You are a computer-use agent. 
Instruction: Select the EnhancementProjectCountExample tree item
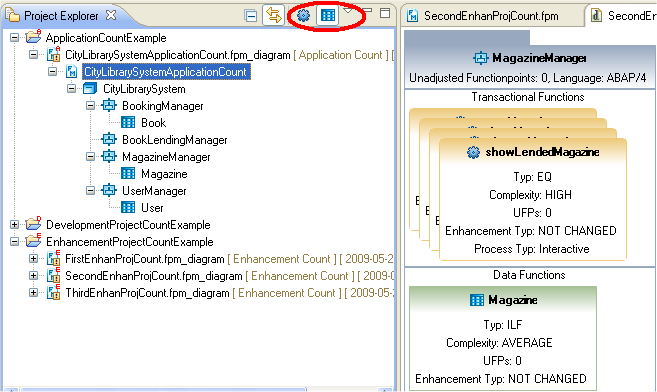tap(129, 242)
